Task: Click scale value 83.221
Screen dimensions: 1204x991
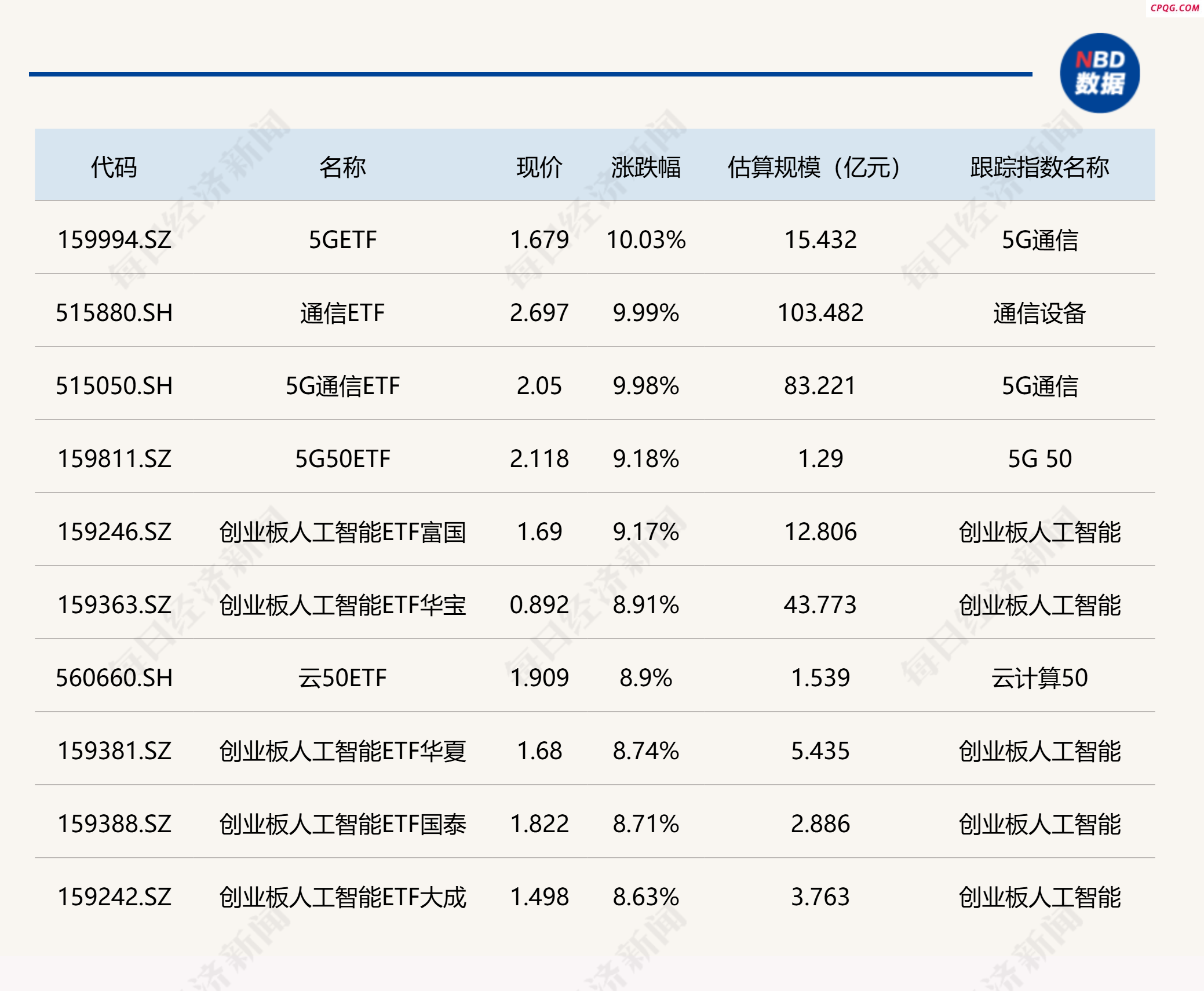Action: 820,386
